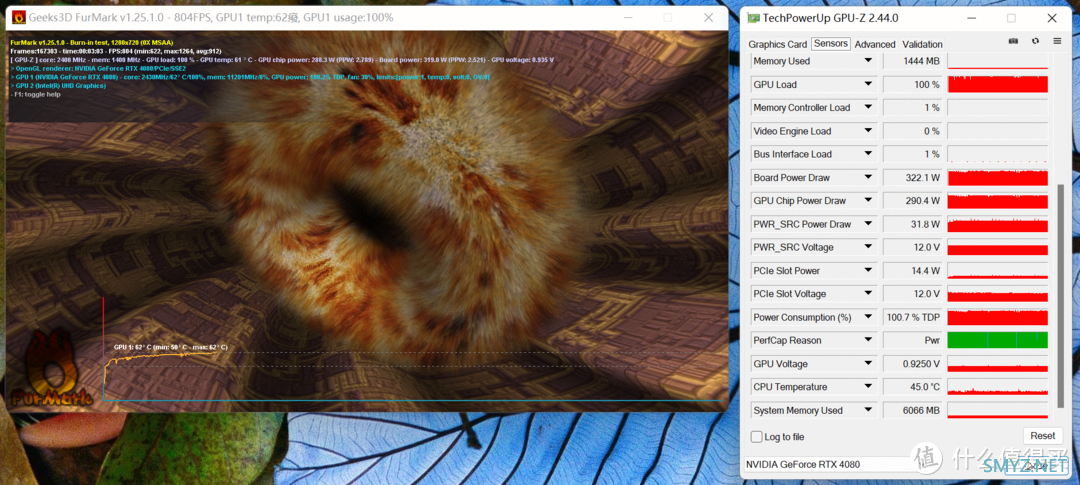
Task: Open the GPU Voltage sensor dropdown
Action: coord(869,364)
